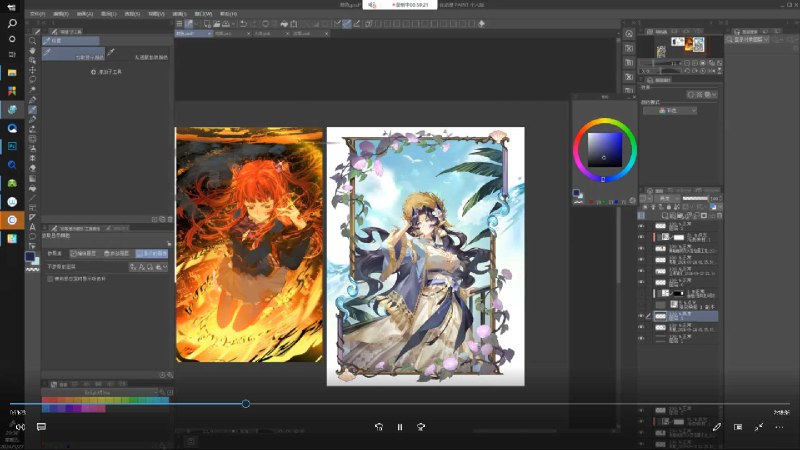Click the Windows Search icon on taskbar
This screenshot has width=800, height=450.
coord(12,23)
